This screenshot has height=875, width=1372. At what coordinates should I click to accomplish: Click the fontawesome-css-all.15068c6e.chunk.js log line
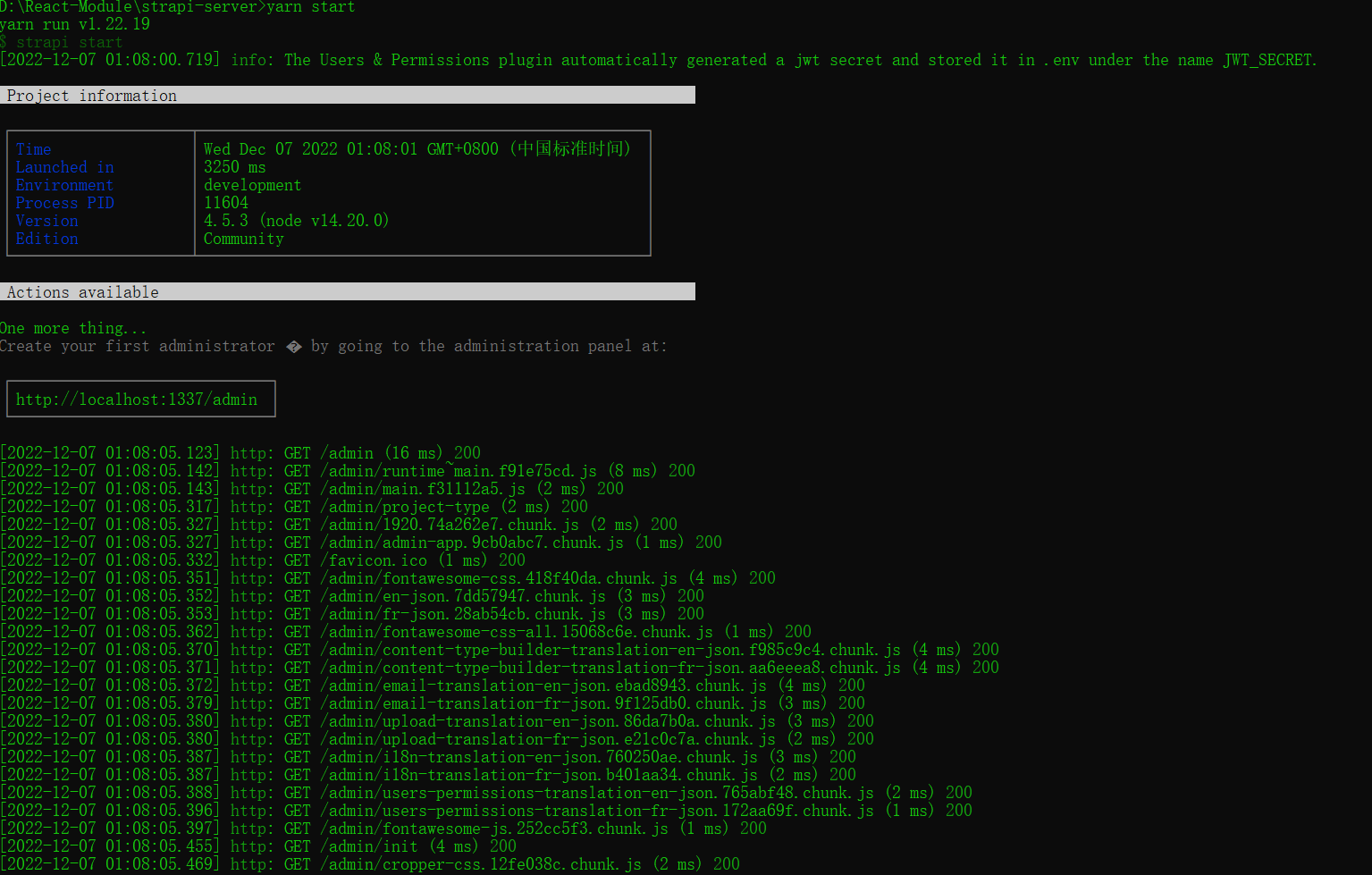point(406,632)
